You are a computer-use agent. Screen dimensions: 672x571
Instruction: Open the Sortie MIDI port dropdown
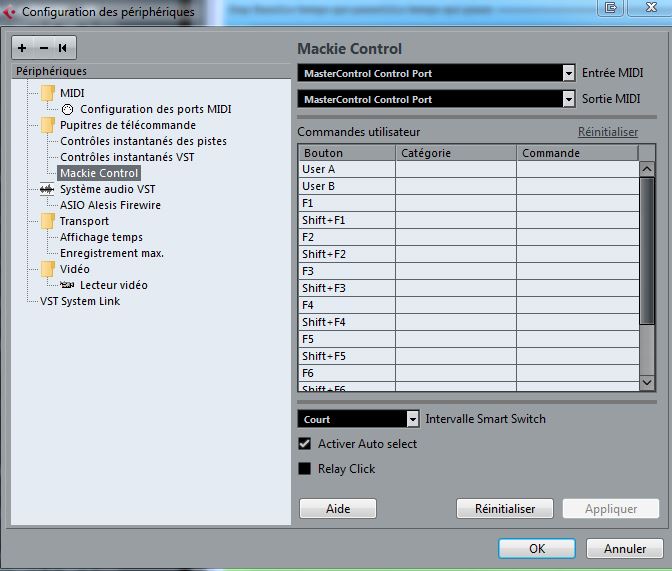(568, 99)
